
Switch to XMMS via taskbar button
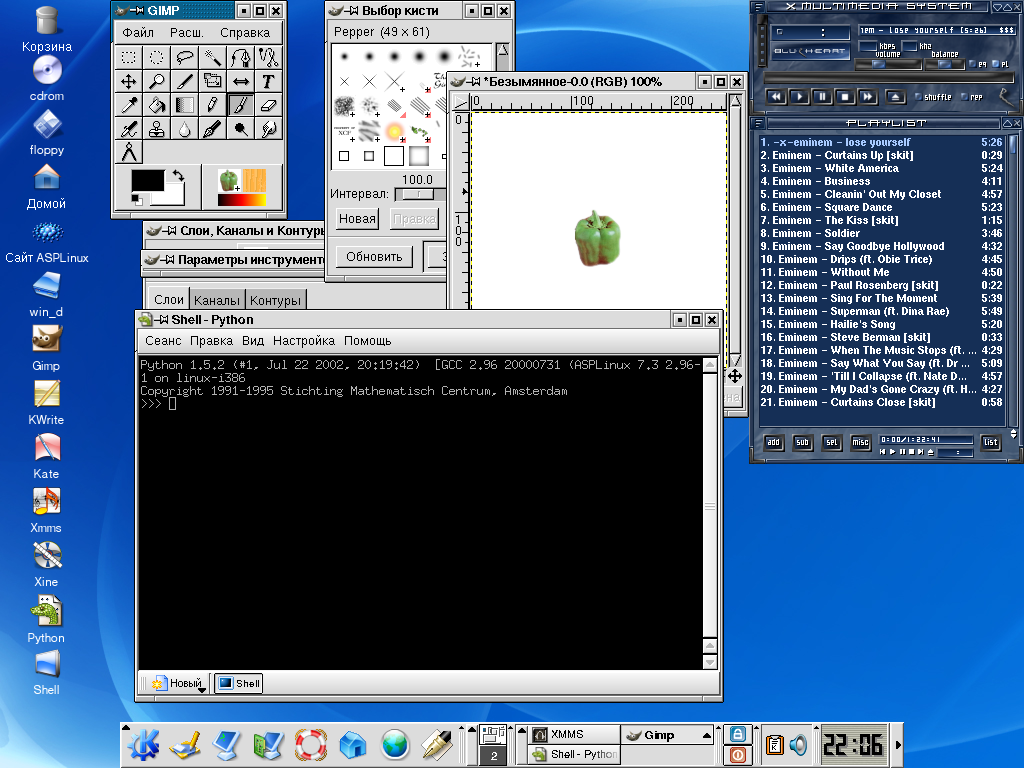(x=574, y=735)
